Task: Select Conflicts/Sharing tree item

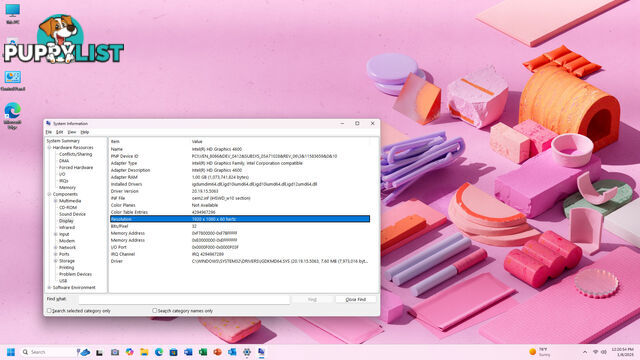Action: (76, 154)
